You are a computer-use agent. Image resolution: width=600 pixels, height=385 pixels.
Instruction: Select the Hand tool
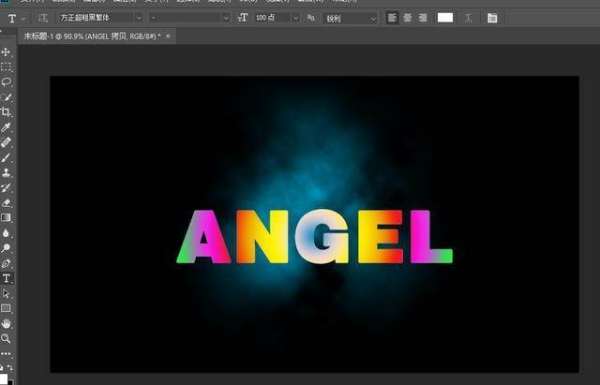pyautogui.click(x=6, y=324)
